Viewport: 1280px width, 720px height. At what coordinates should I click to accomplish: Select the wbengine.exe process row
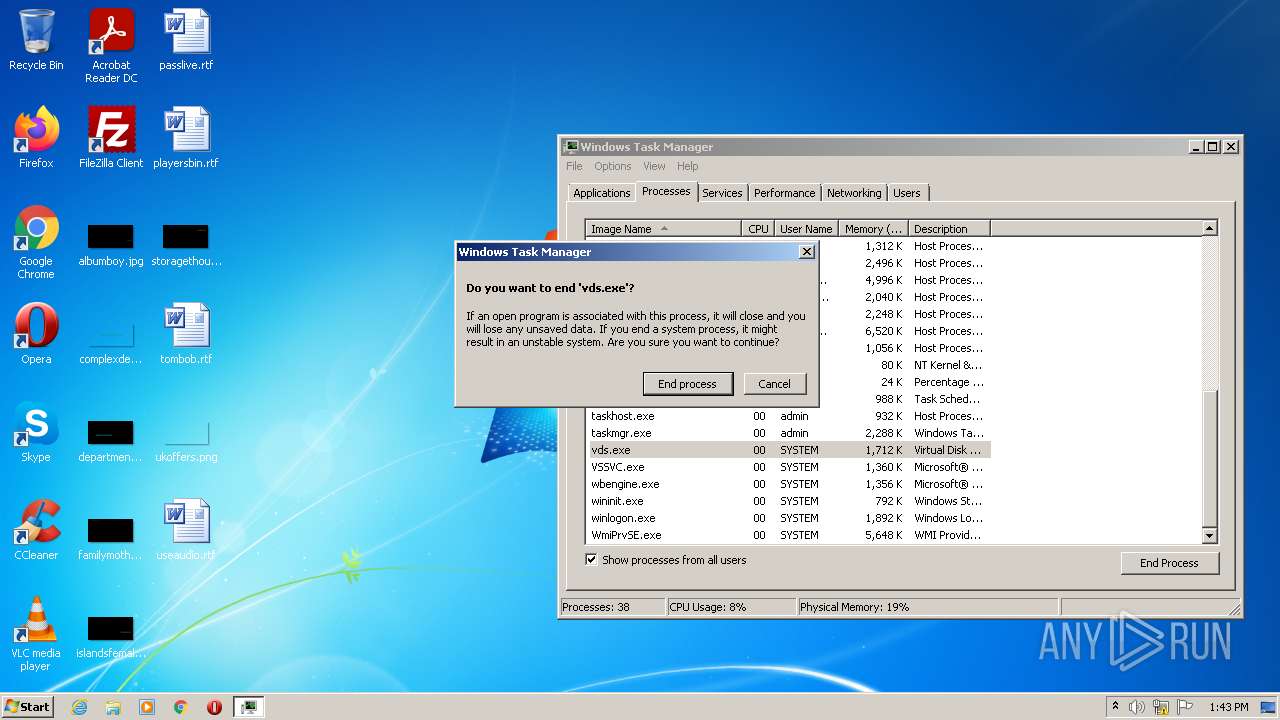[788, 484]
